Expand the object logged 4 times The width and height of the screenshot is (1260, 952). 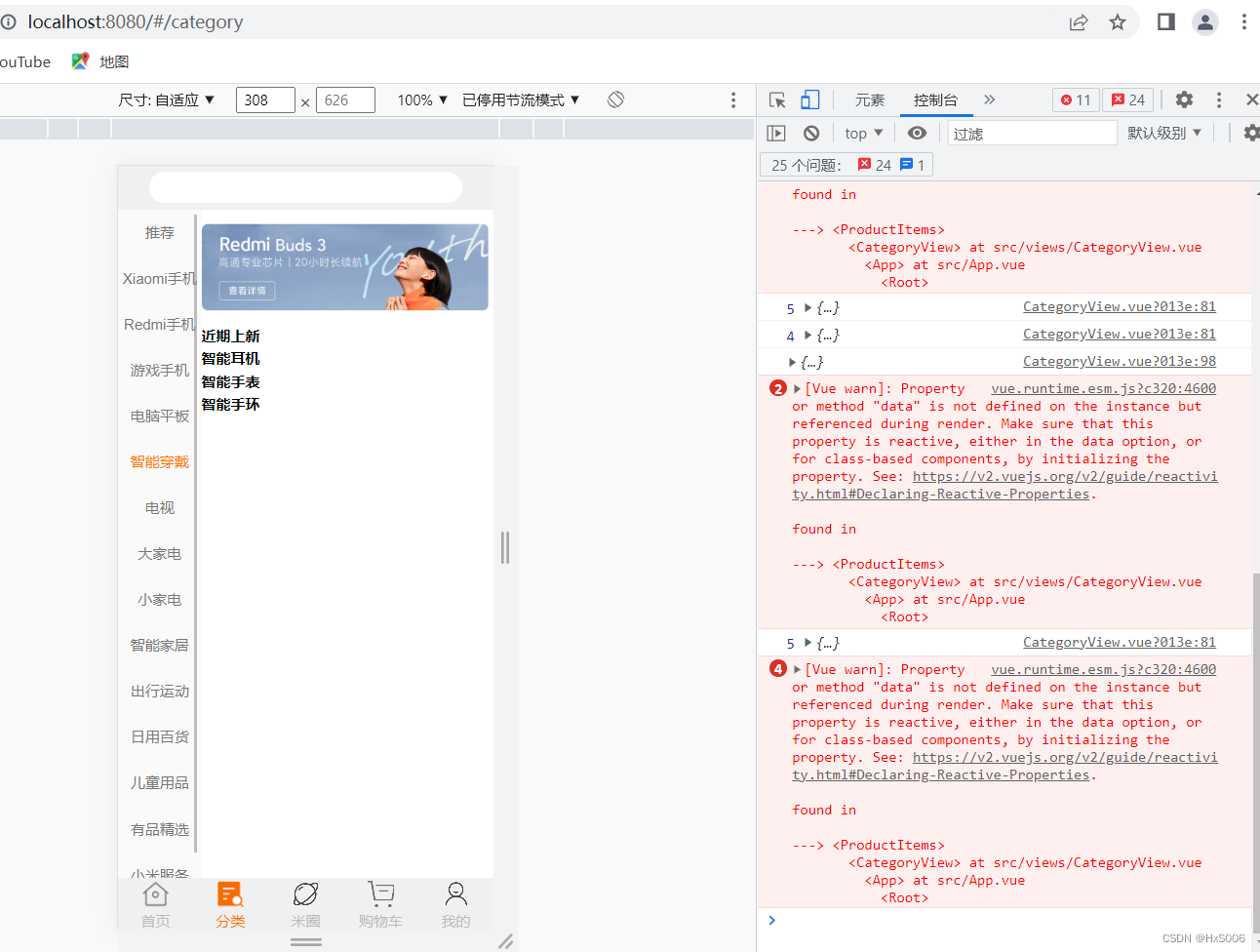[807, 335]
